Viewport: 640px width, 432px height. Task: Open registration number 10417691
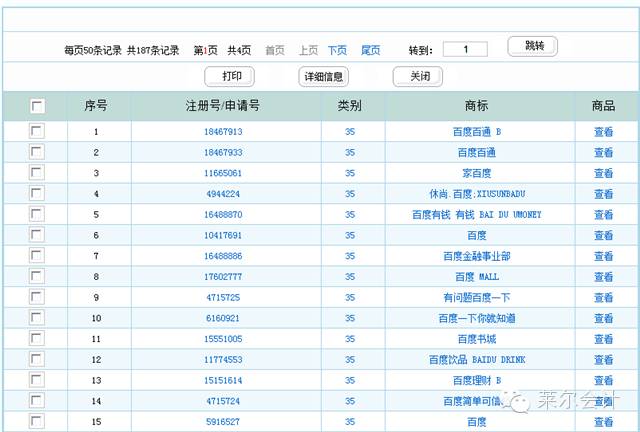(223, 236)
